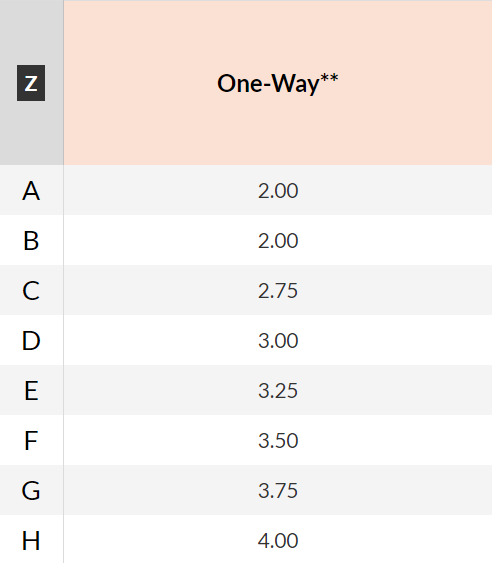Image resolution: width=492 pixels, height=563 pixels.
Task: Click the 3.75 one-way fare
Action: 278,490
